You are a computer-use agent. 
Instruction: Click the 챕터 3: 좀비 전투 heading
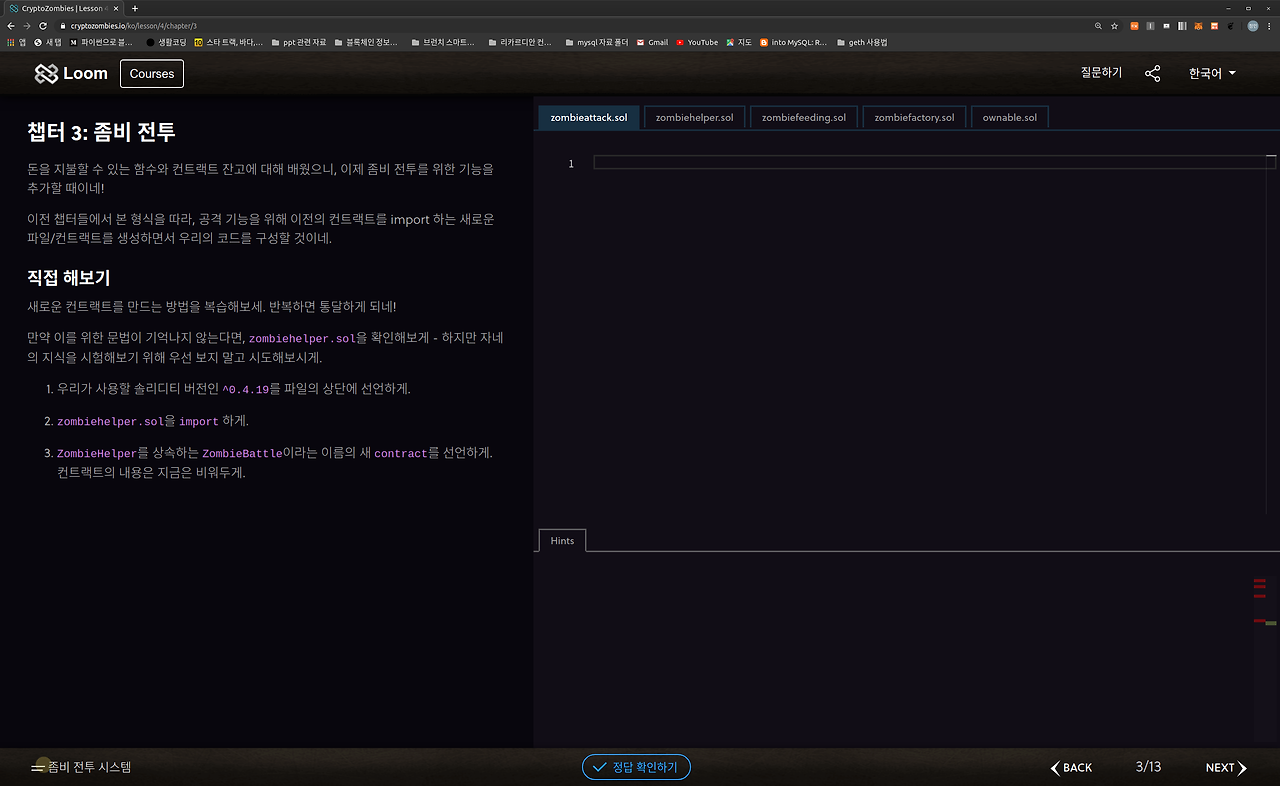pyautogui.click(x=102, y=132)
